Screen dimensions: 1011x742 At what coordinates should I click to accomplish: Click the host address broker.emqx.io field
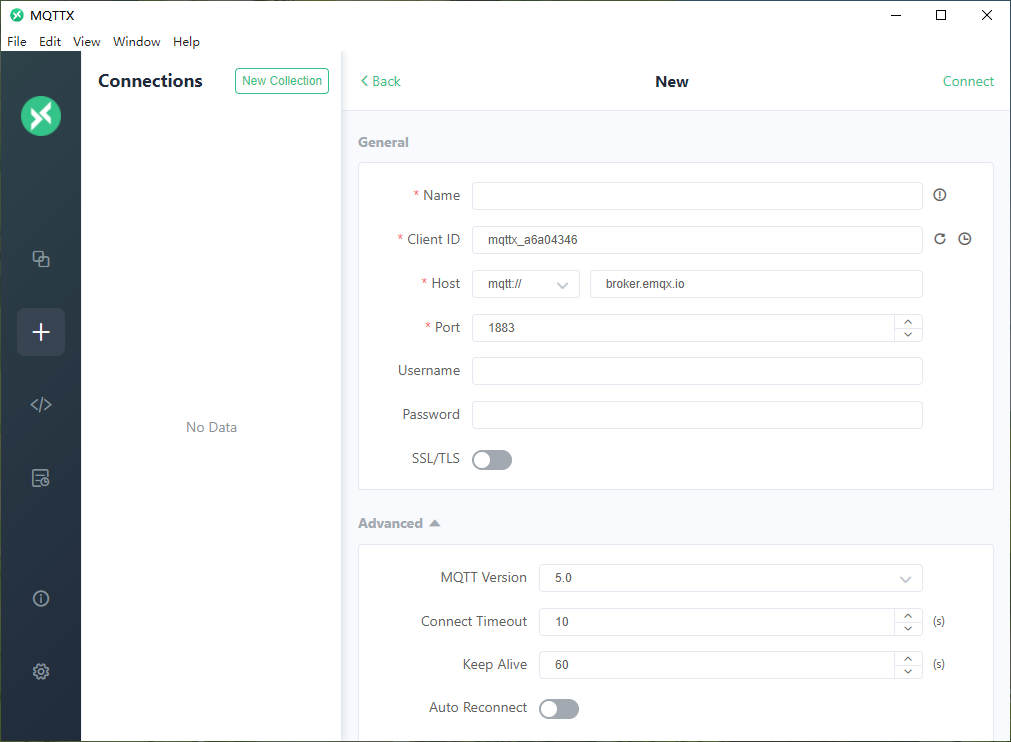click(756, 284)
